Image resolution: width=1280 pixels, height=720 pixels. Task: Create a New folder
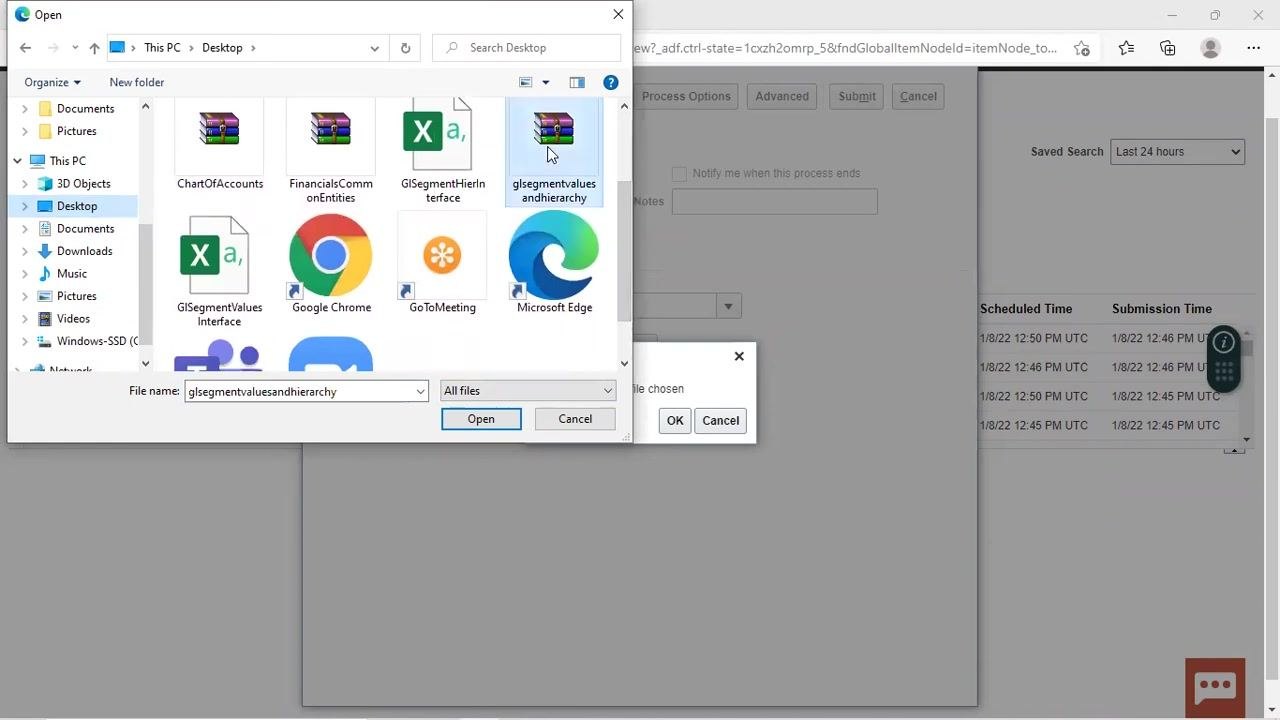tap(137, 82)
